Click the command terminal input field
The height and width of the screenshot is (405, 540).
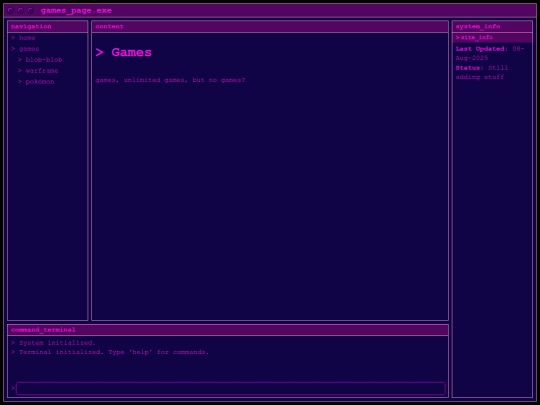click(231, 388)
